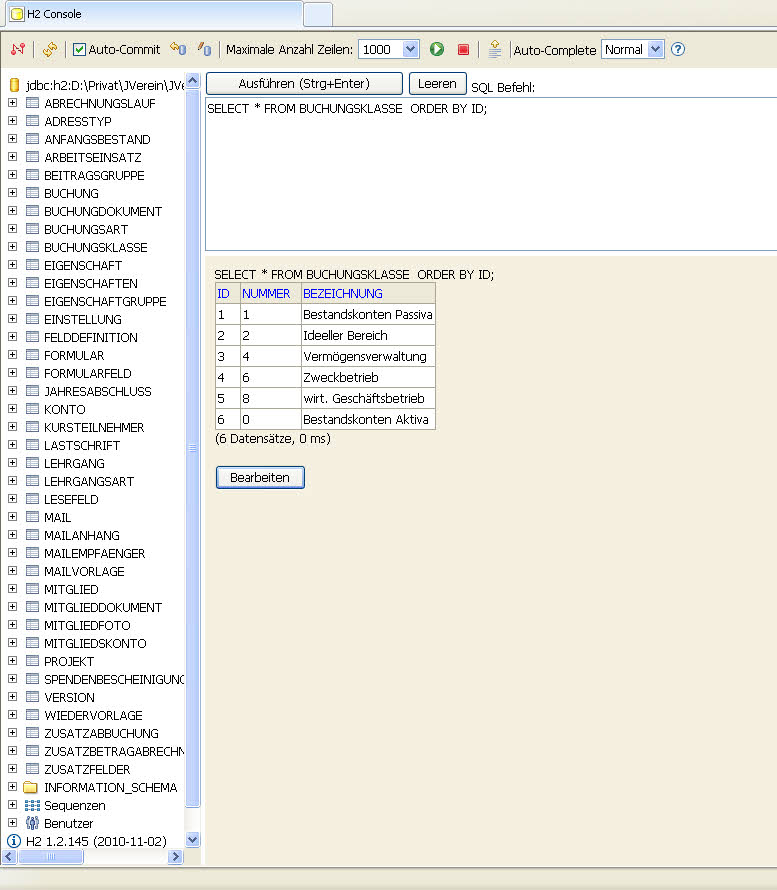Click the refresh icon in toolbar

49,49
